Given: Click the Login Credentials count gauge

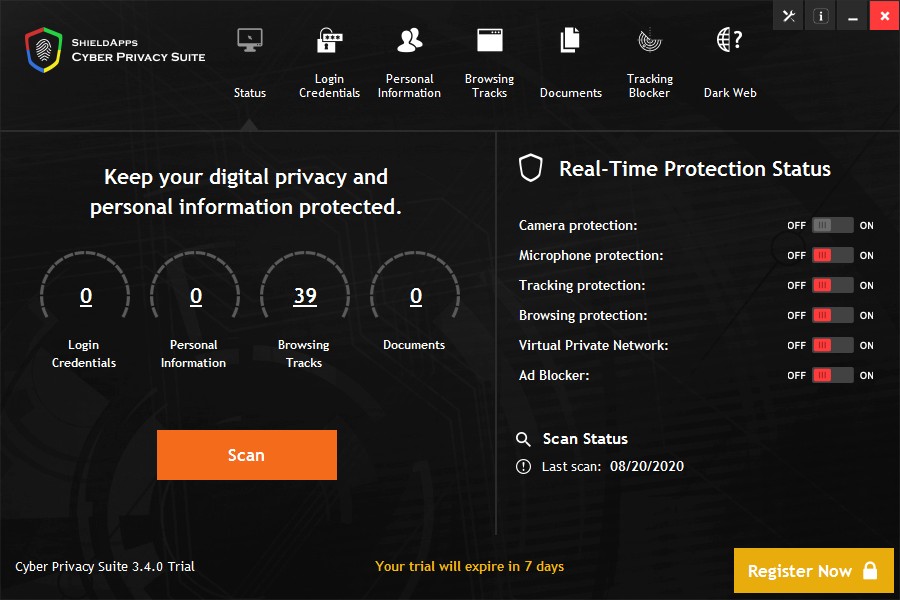Looking at the screenshot, I should click(85, 297).
